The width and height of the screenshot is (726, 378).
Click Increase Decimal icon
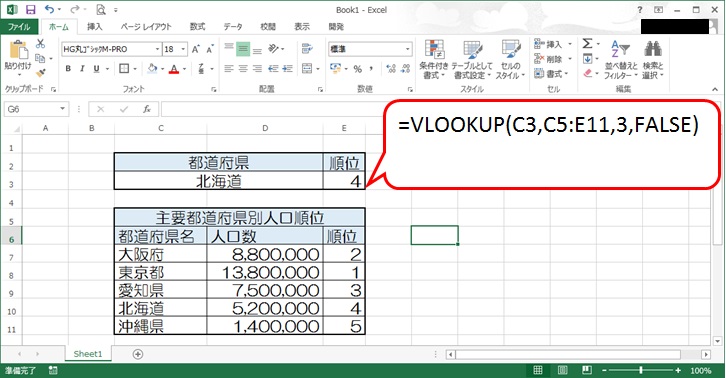(391, 69)
